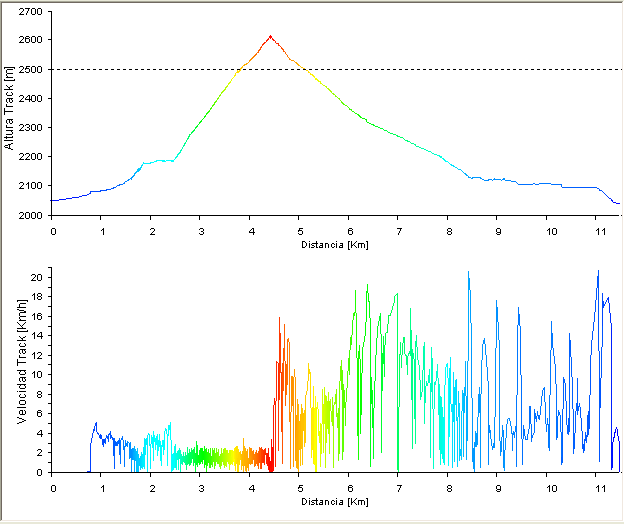Click the 10 km tick label on the altitude chart
The height and width of the screenshot is (524, 624).
click(x=551, y=232)
